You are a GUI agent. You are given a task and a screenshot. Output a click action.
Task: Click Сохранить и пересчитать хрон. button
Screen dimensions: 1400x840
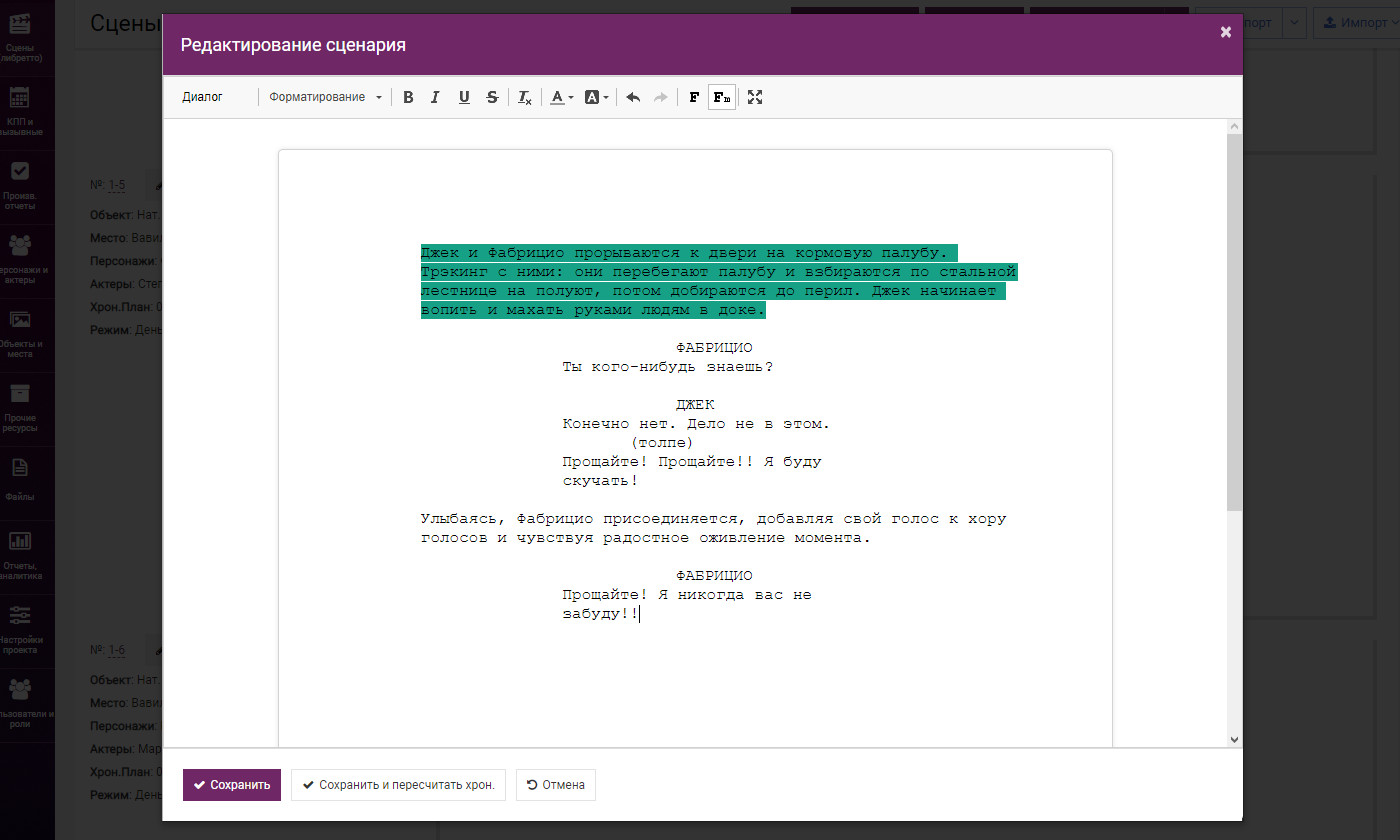pyautogui.click(x=399, y=785)
